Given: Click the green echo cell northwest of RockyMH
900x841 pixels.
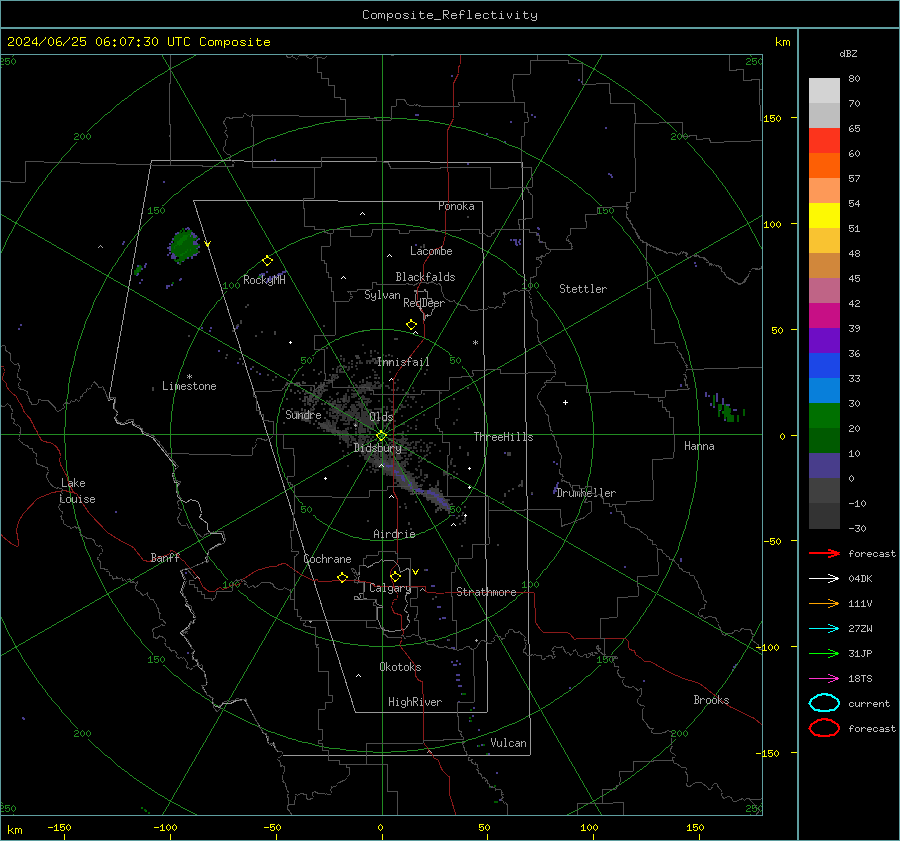Looking at the screenshot, I should pos(184,245).
